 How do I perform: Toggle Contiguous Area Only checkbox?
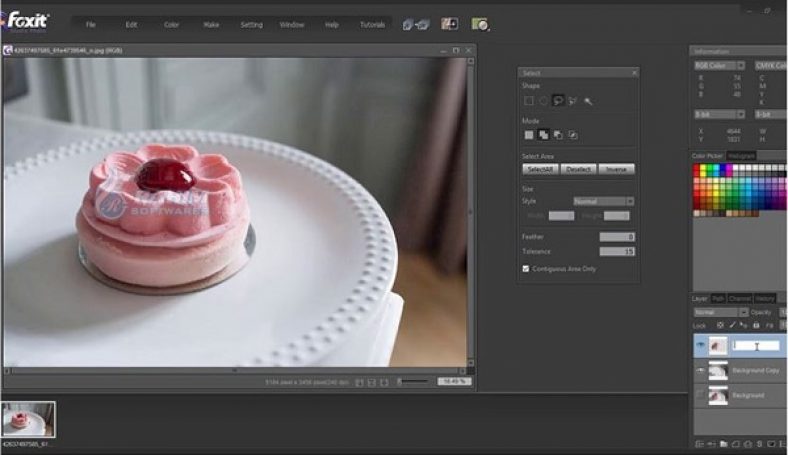coord(526,268)
